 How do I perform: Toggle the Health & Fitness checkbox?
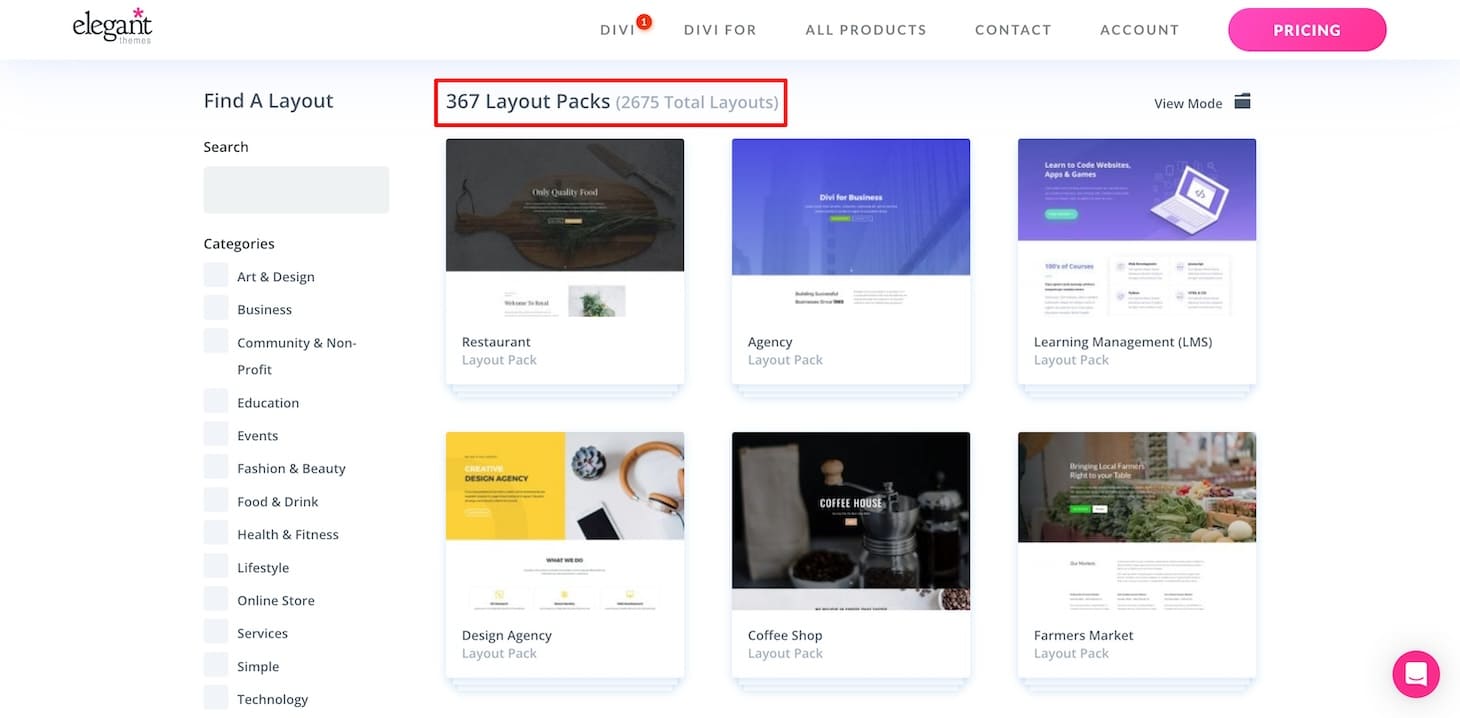[x=216, y=531]
